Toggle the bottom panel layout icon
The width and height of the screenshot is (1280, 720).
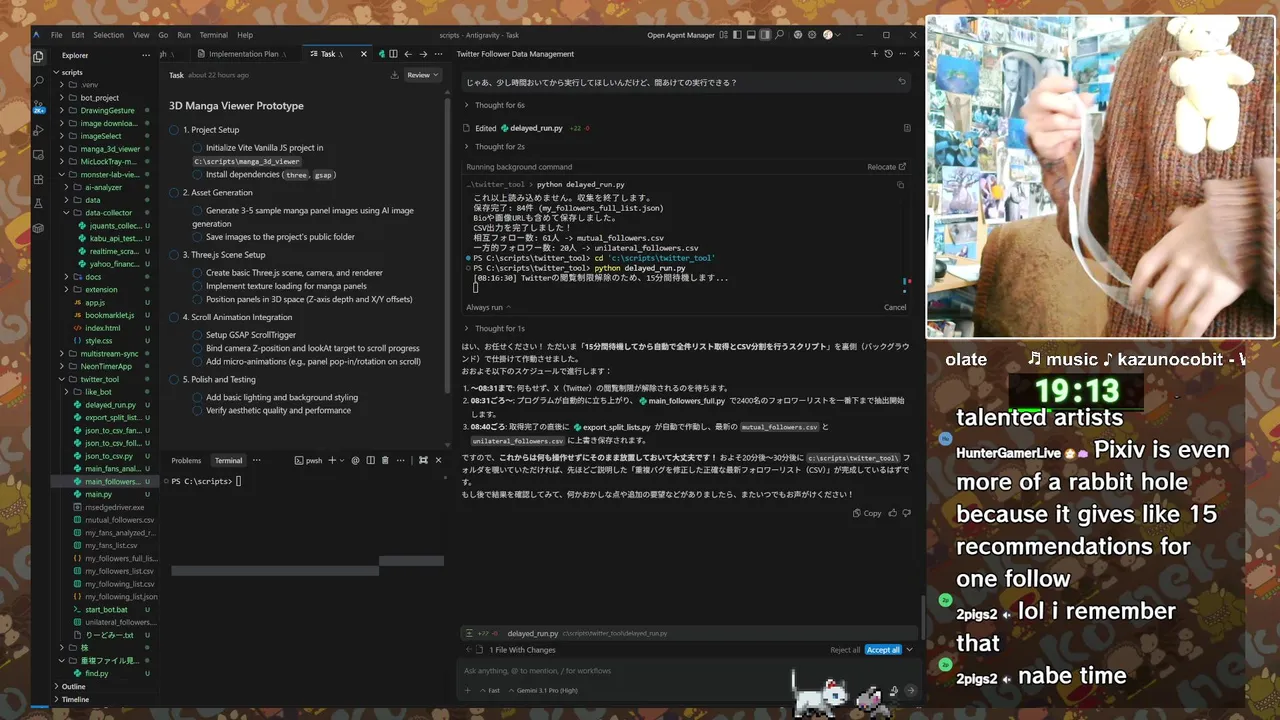tap(751, 35)
